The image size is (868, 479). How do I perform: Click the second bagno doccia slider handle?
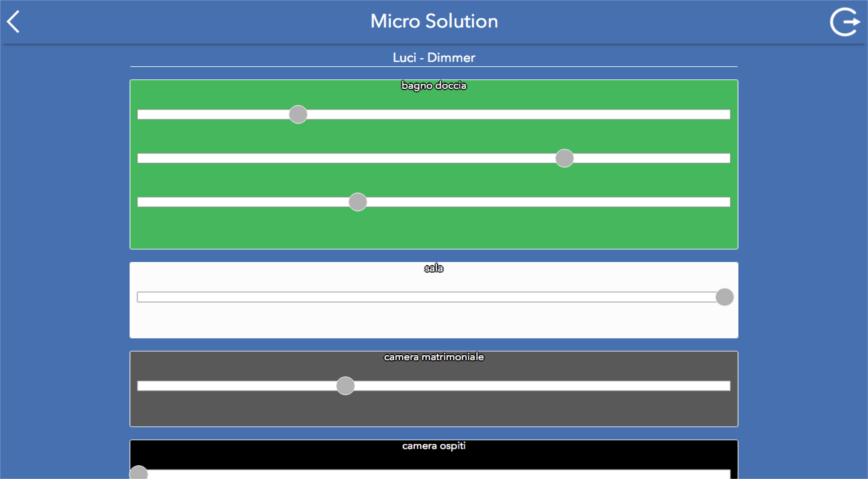pyautogui.click(x=564, y=158)
